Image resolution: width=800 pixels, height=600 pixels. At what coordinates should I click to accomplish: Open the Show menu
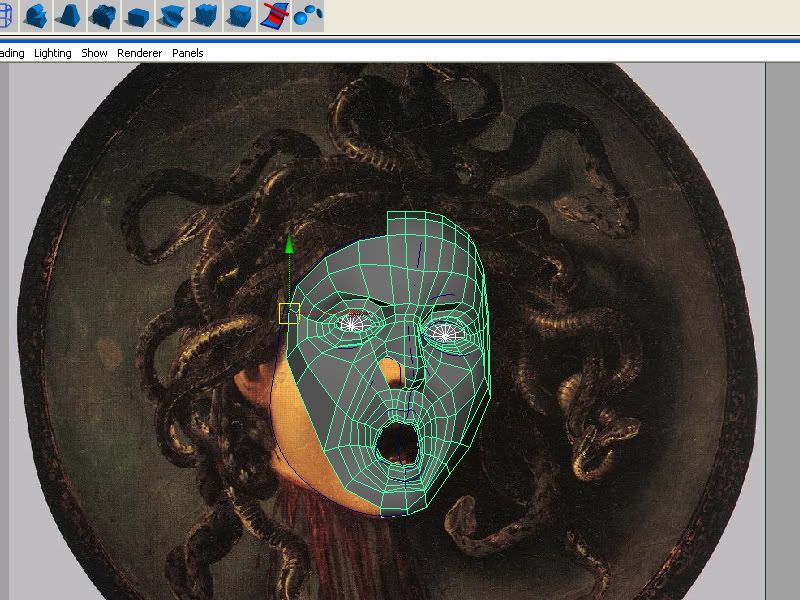(95, 53)
